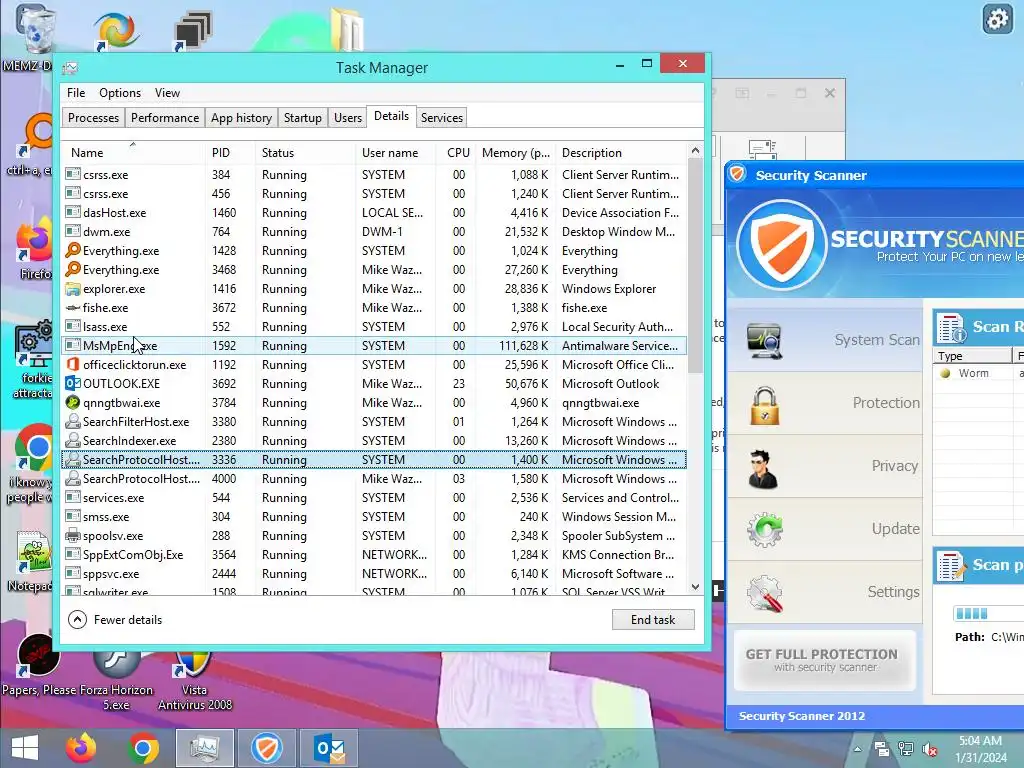The image size is (1024, 768).
Task: Click the Windows Start button
Action: 25,748
